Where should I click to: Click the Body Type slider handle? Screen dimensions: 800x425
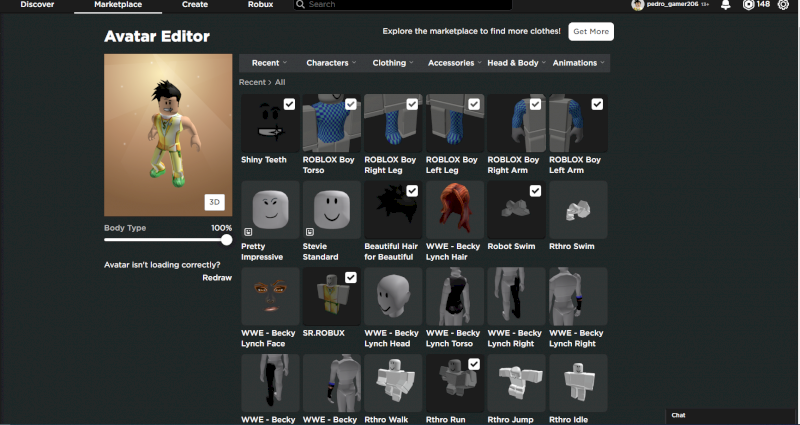227,240
